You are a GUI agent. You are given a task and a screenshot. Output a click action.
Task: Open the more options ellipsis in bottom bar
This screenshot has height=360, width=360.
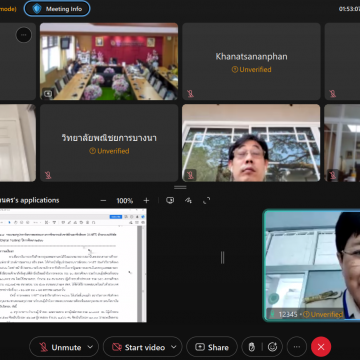[297, 347]
